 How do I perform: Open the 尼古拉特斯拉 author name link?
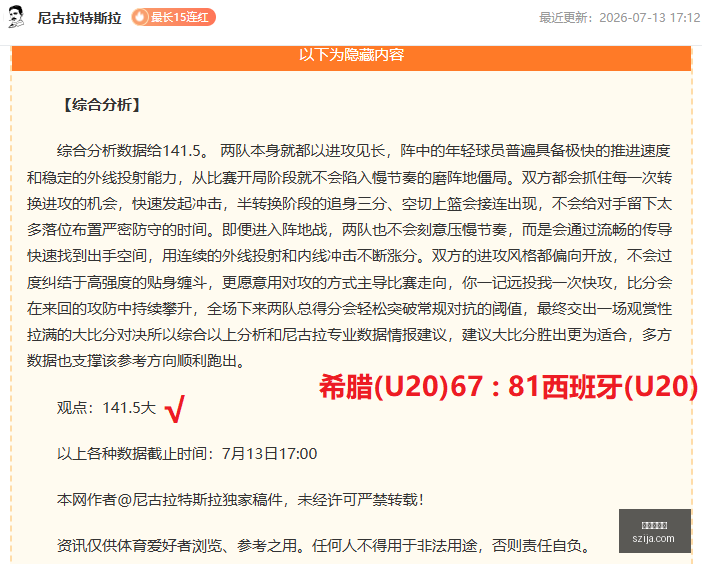[79, 18]
